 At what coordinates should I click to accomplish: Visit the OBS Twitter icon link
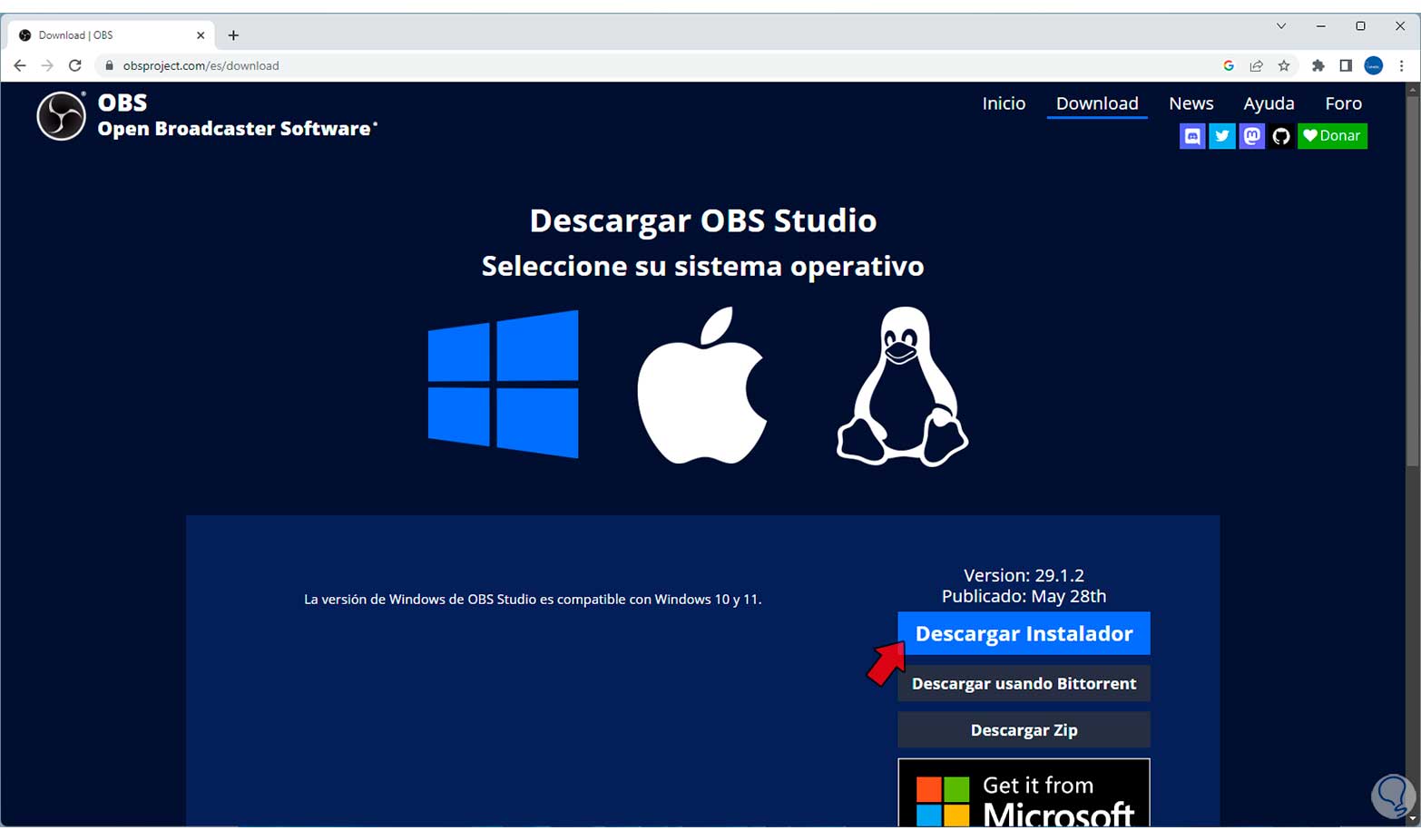coord(1222,136)
